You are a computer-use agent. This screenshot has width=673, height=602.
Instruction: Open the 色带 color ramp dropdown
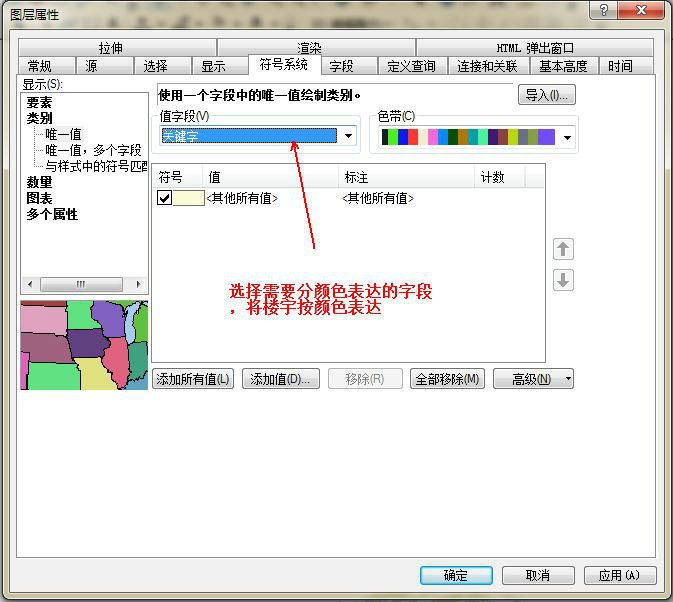point(567,138)
